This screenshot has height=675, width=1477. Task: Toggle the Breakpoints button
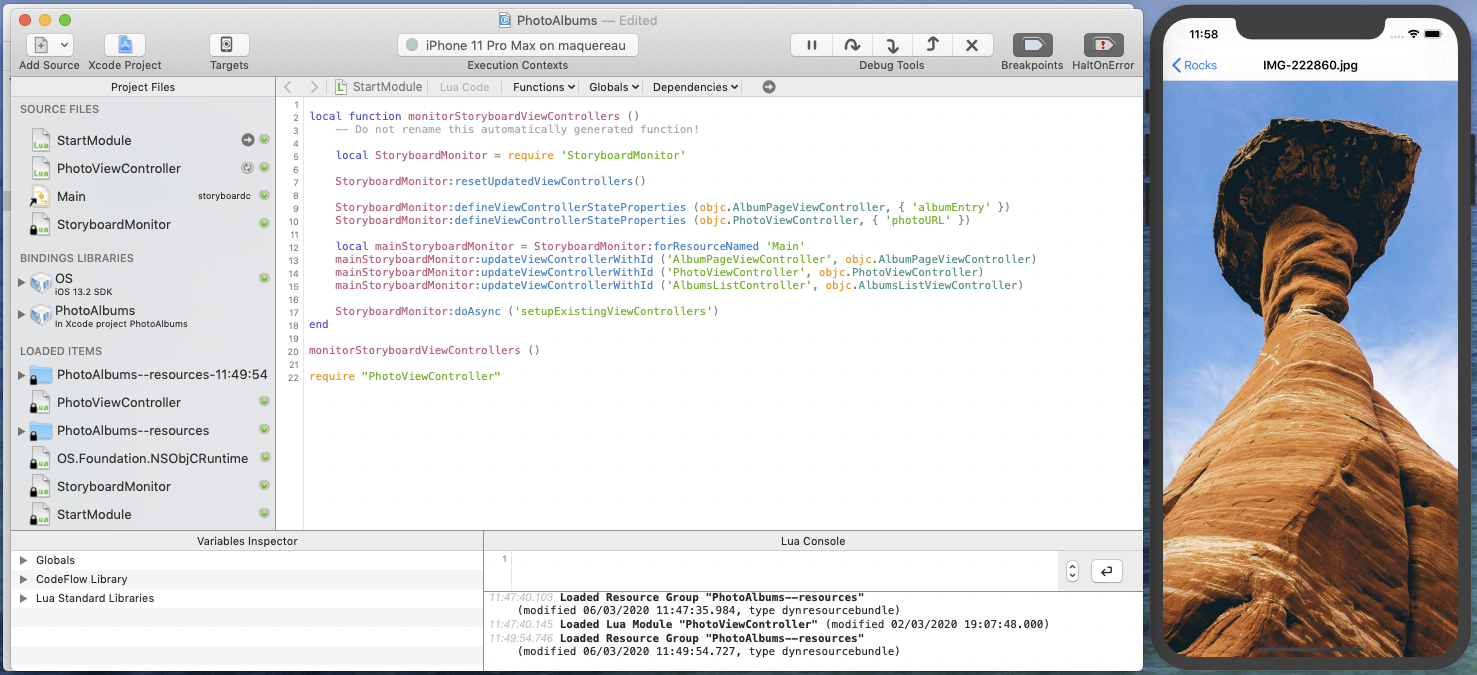tap(1033, 45)
